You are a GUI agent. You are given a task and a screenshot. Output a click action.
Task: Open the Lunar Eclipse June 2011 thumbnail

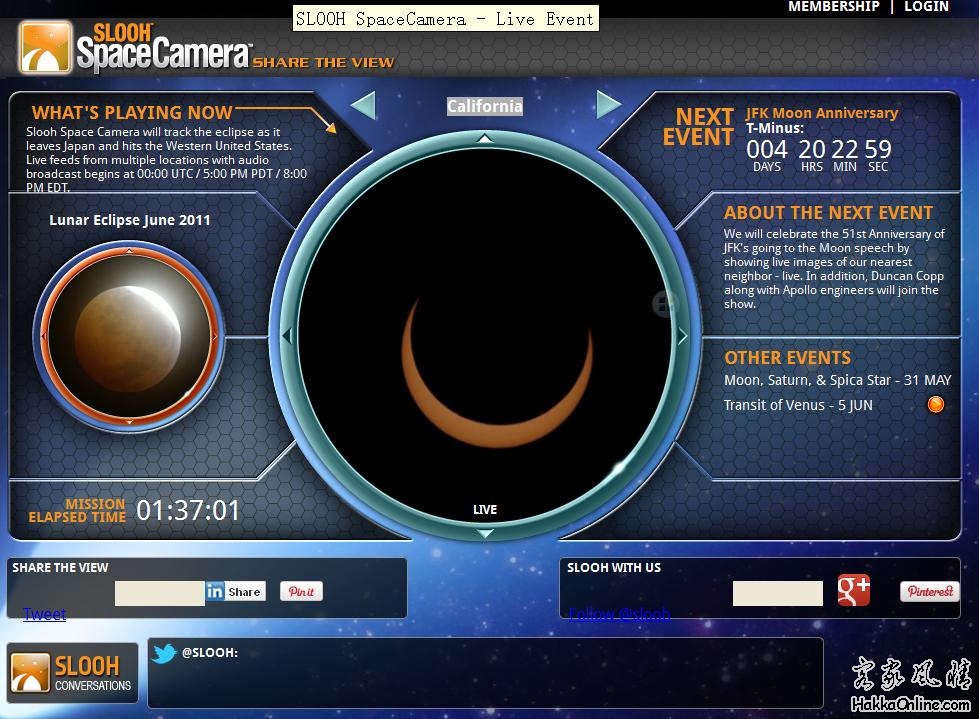tap(129, 337)
